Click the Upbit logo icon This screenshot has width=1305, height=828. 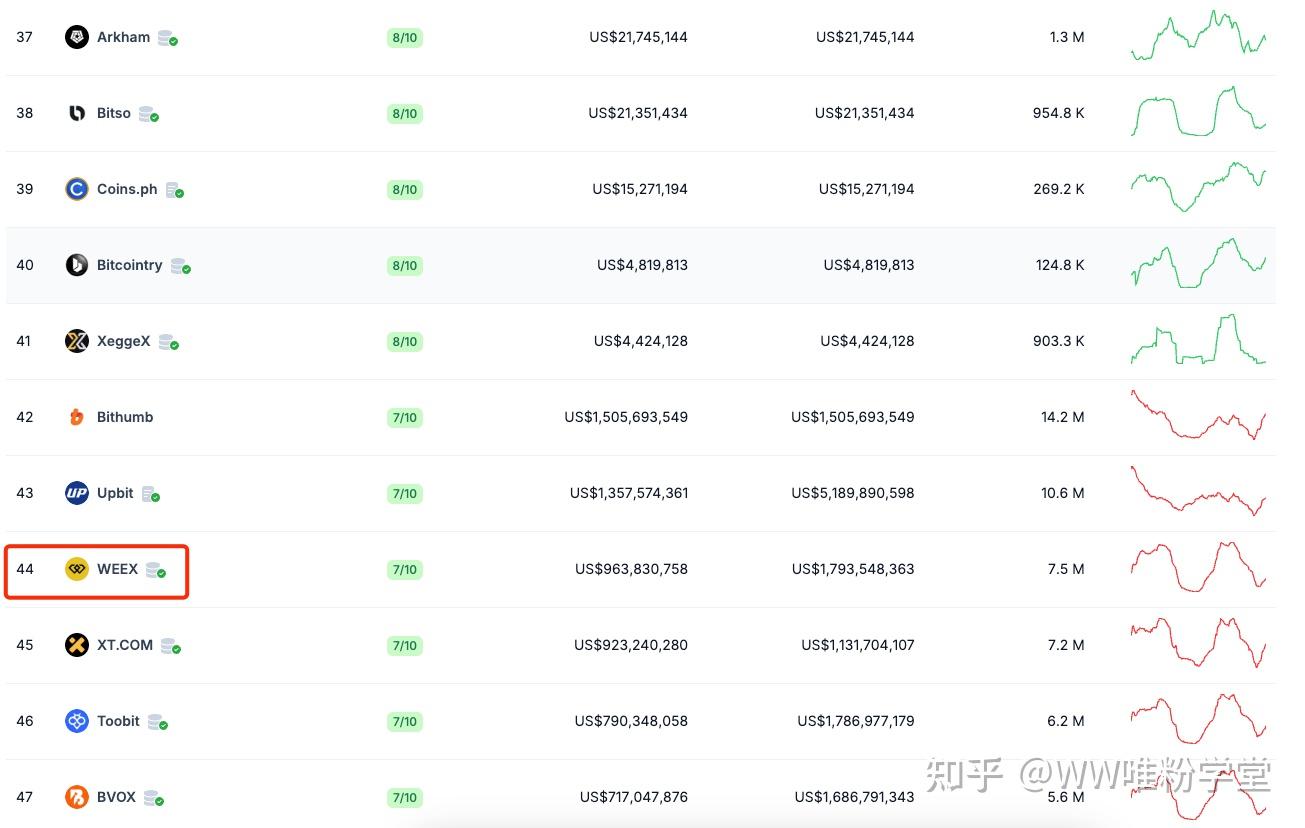[77, 493]
